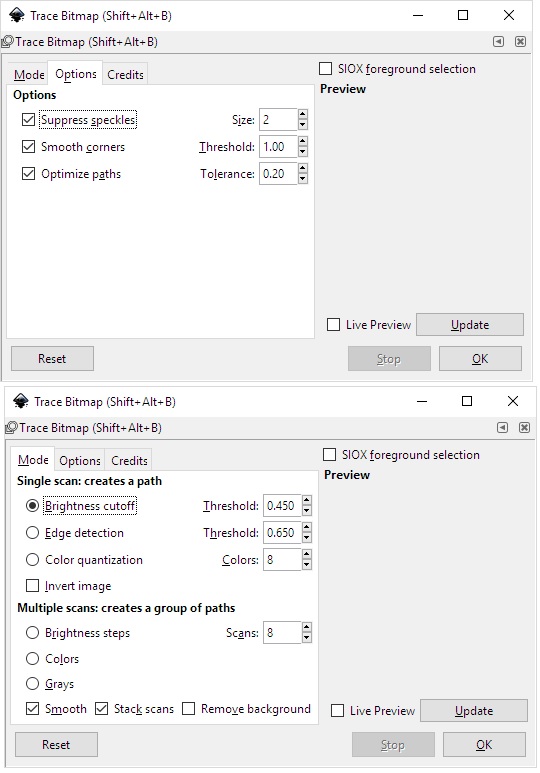Enable SIOX foreground selection in top window

[325, 69]
